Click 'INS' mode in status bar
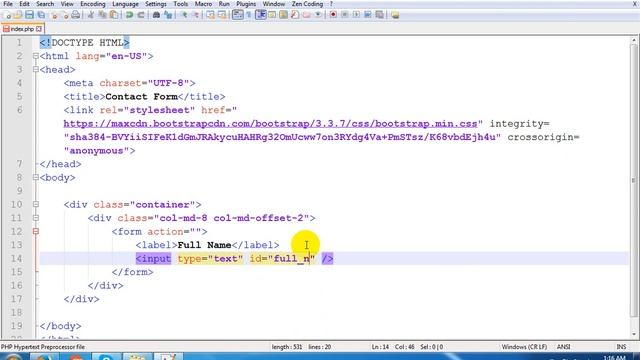Image resolution: width=640 pixels, height=360 pixels. (621, 347)
